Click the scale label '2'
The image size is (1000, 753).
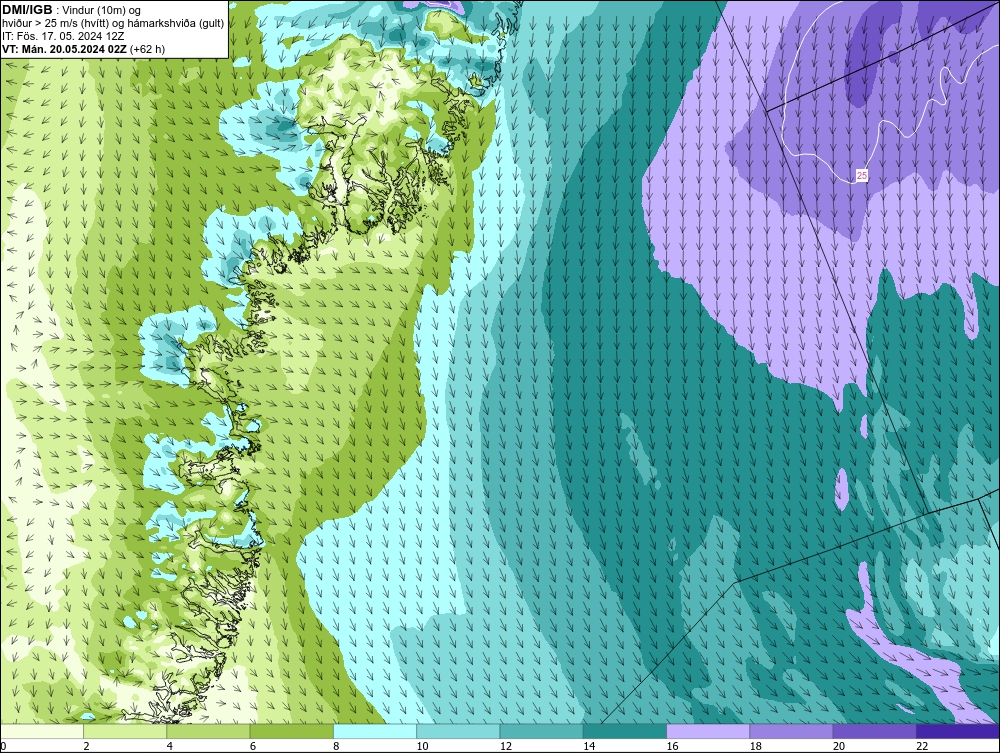(86, 747)
